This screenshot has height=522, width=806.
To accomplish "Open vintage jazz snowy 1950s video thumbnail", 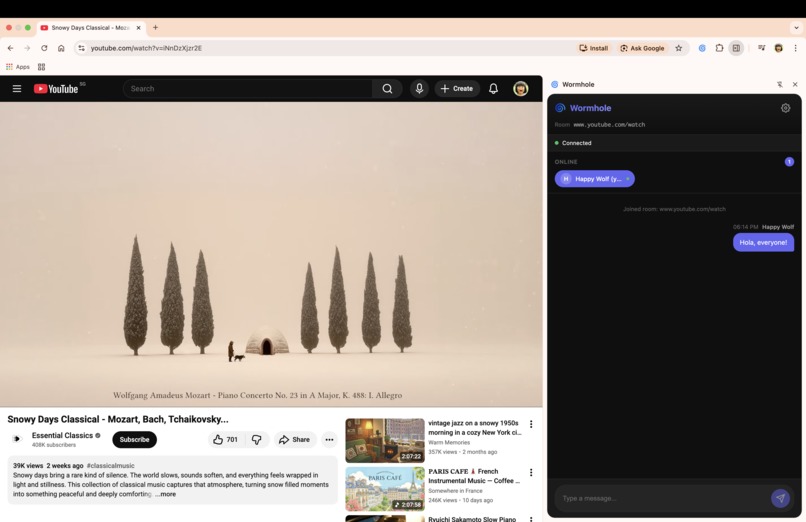I will point(385,440).
